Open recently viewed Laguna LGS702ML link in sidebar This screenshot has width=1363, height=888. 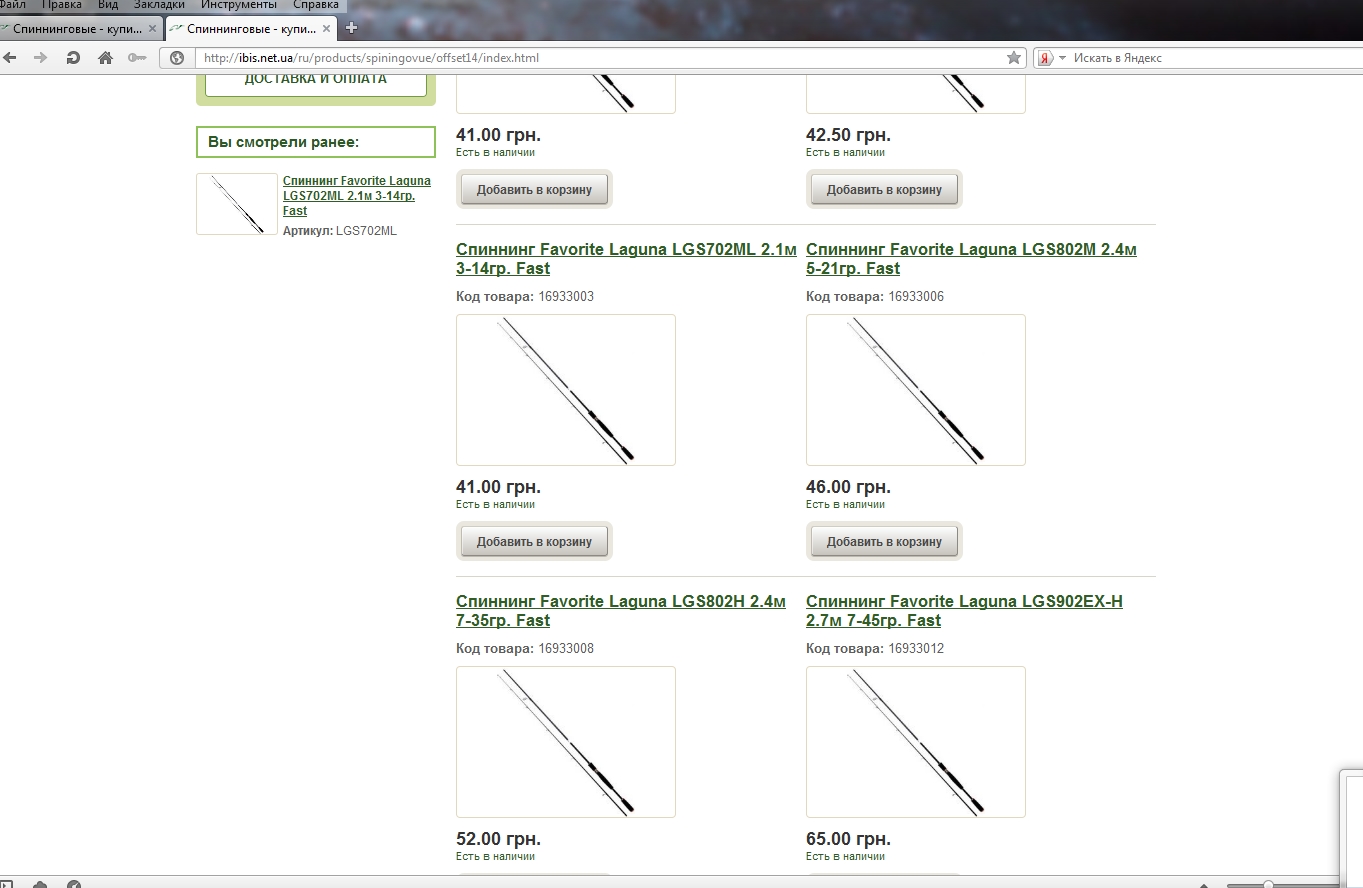[357, 196]
